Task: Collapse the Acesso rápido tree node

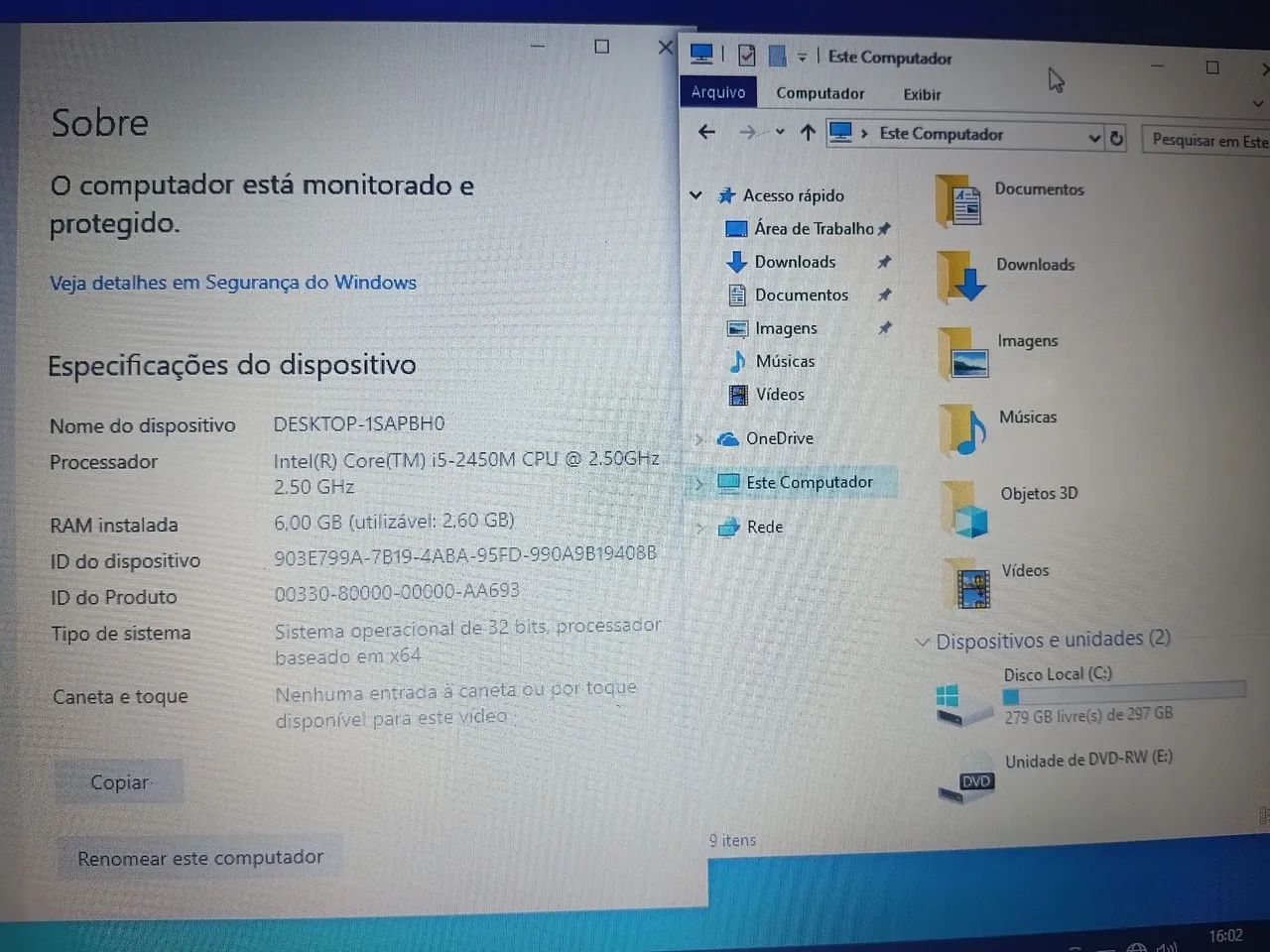Action: (697, 195)
